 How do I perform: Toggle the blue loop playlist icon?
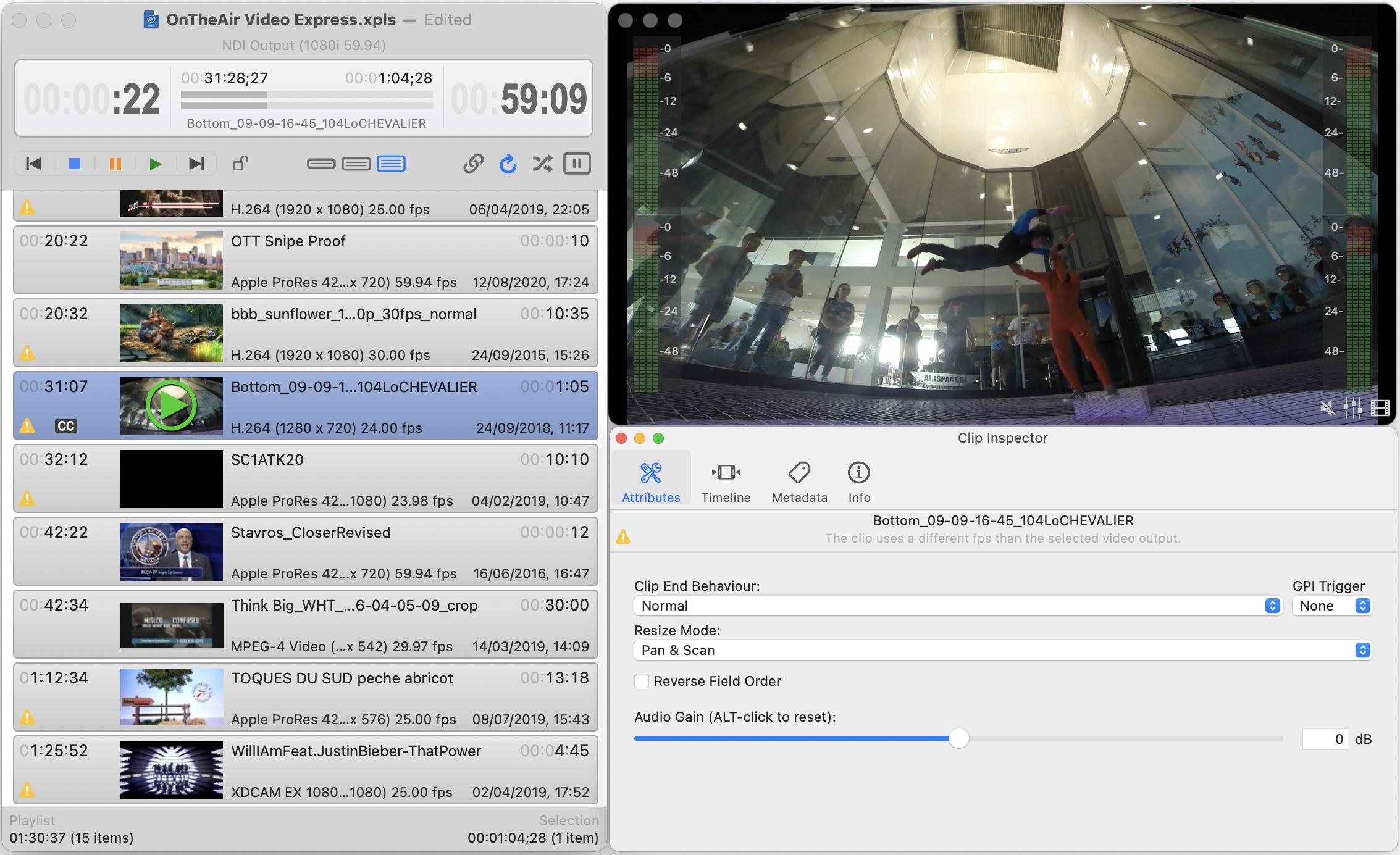(508, 164)
